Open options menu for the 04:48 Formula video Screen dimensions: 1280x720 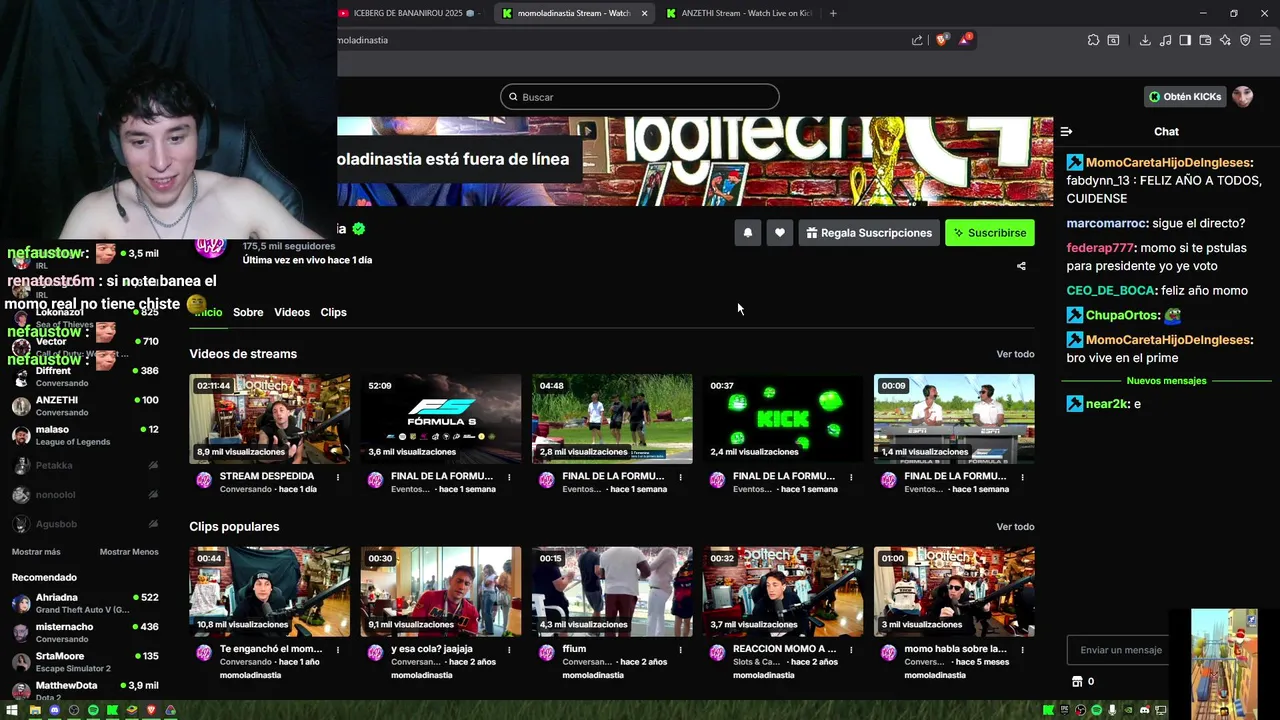(680, 478)
